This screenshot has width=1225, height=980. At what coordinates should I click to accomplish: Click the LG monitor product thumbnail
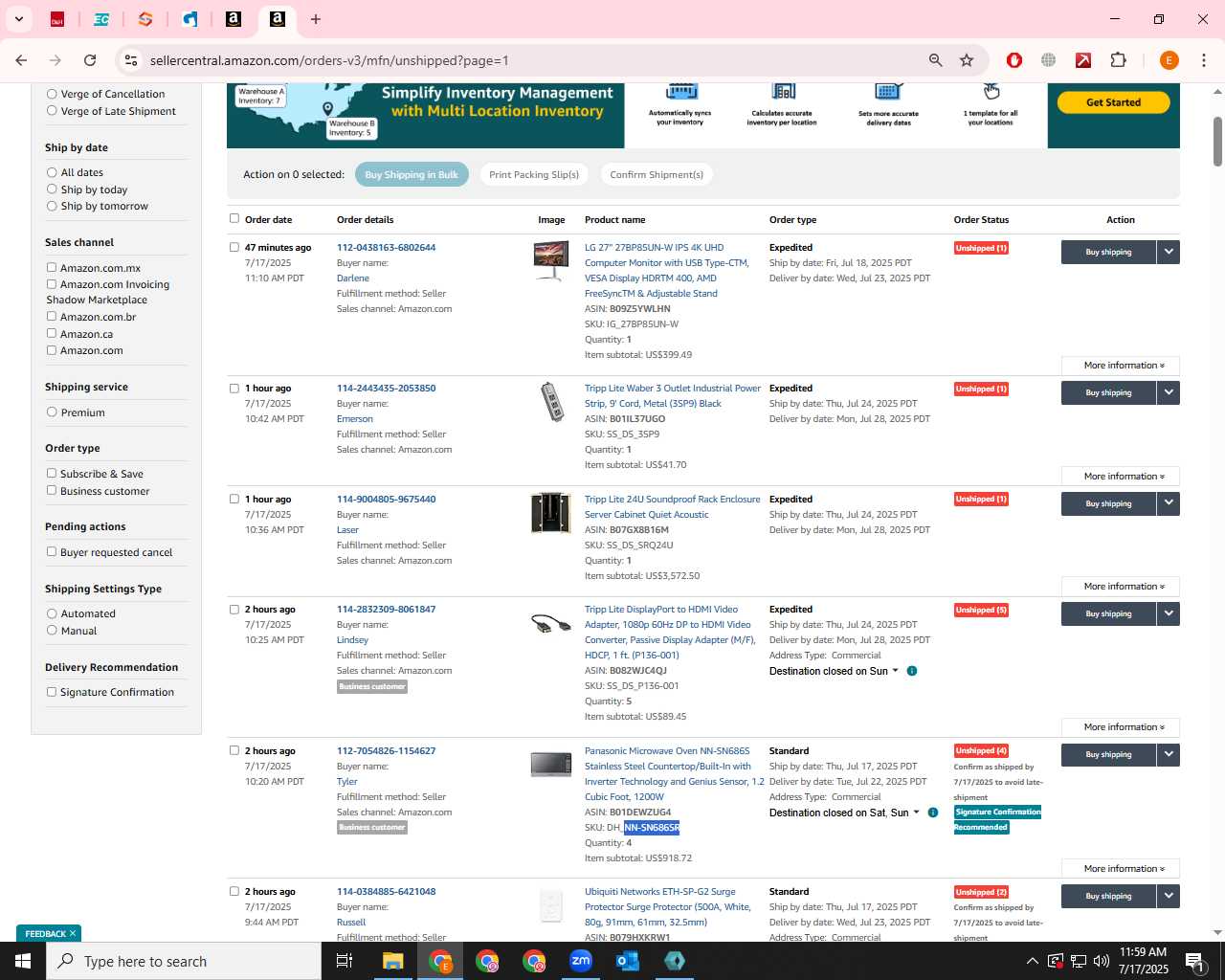coord(551,260)
